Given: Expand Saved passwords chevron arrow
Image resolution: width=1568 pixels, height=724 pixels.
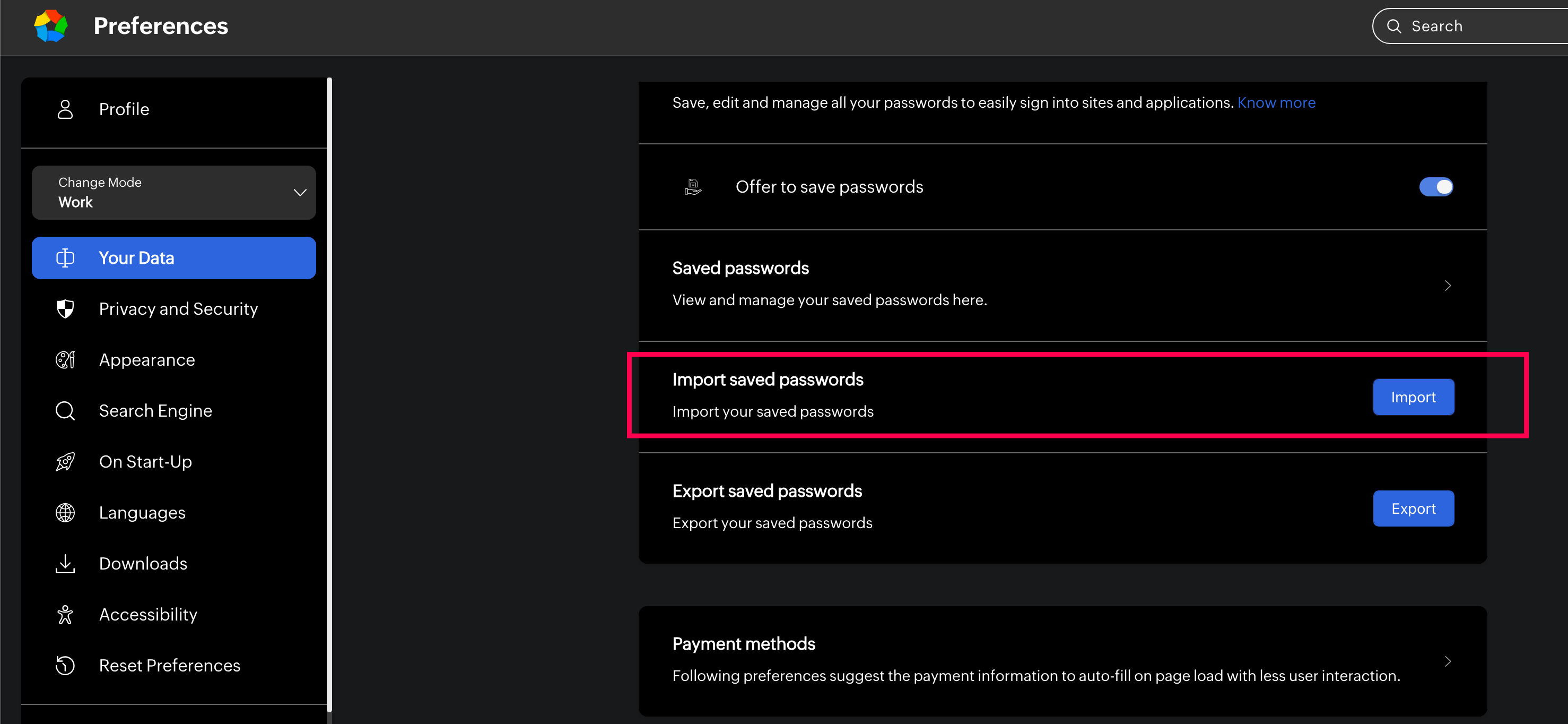Looking at the screenshot, I should click(x=1448, y=286).
